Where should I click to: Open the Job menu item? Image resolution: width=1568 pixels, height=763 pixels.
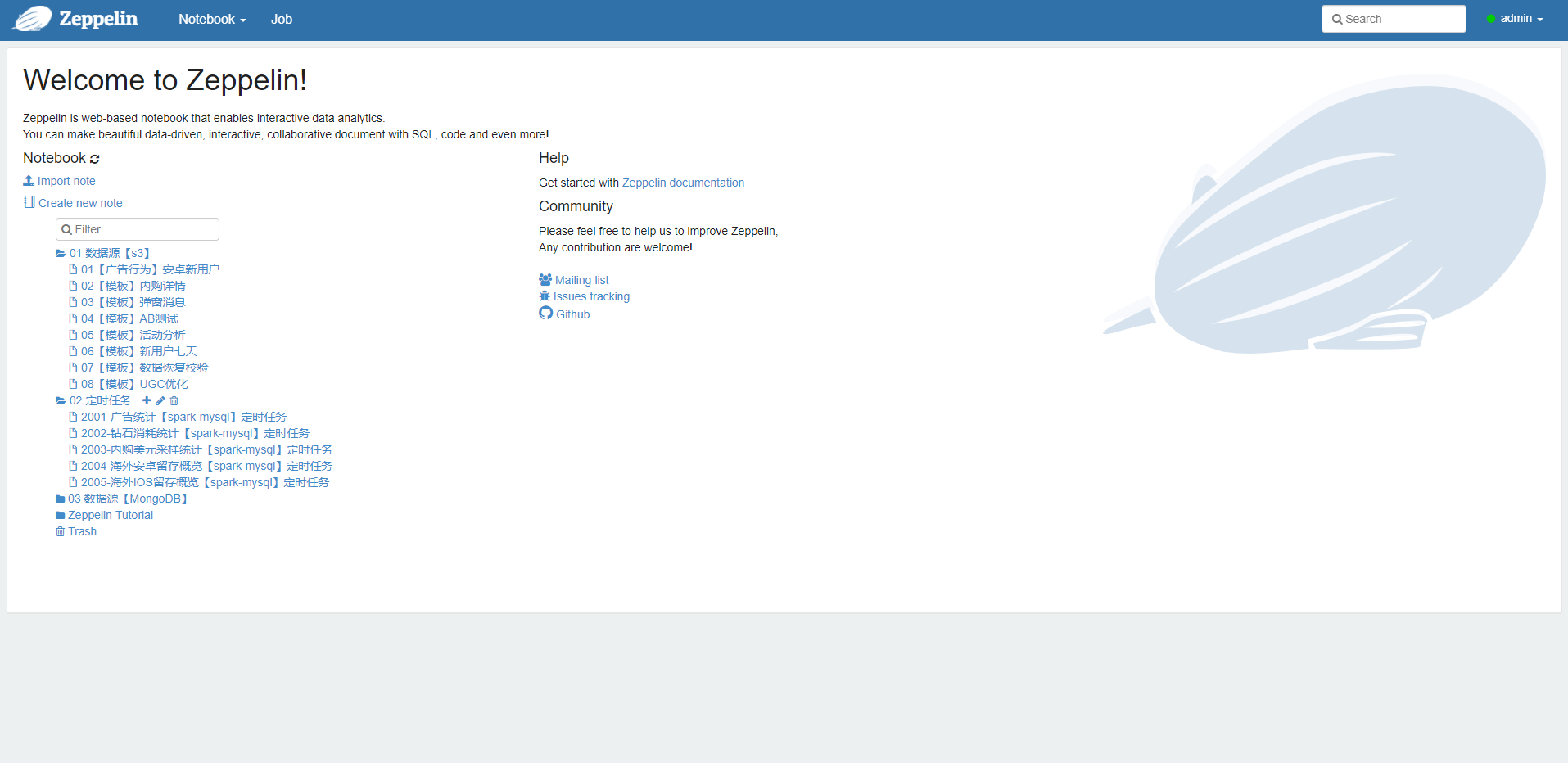[282, 19]
